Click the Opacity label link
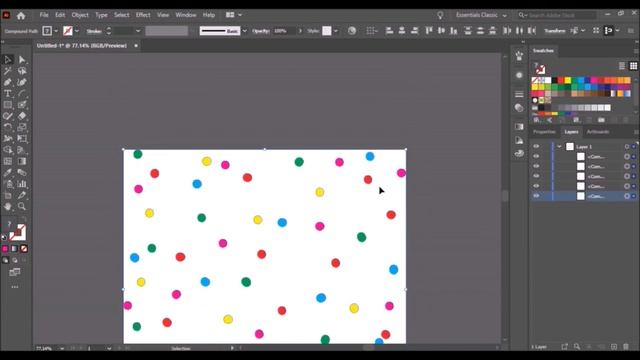This screenshot has height=360, width=640. point(260,31)
